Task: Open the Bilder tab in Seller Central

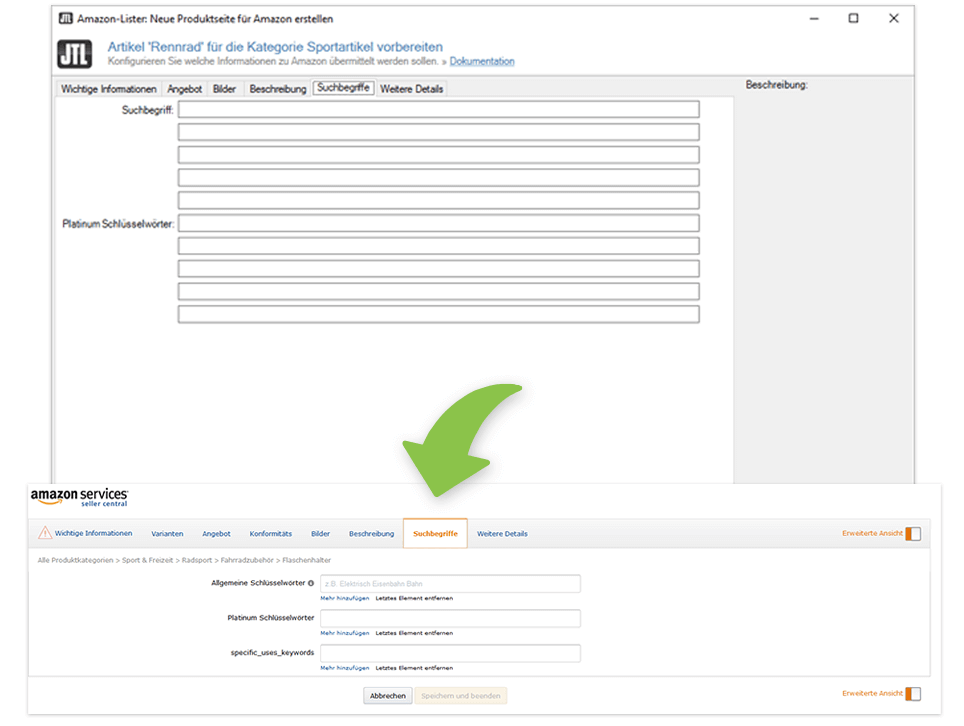Action: click(x=320, y=533)
